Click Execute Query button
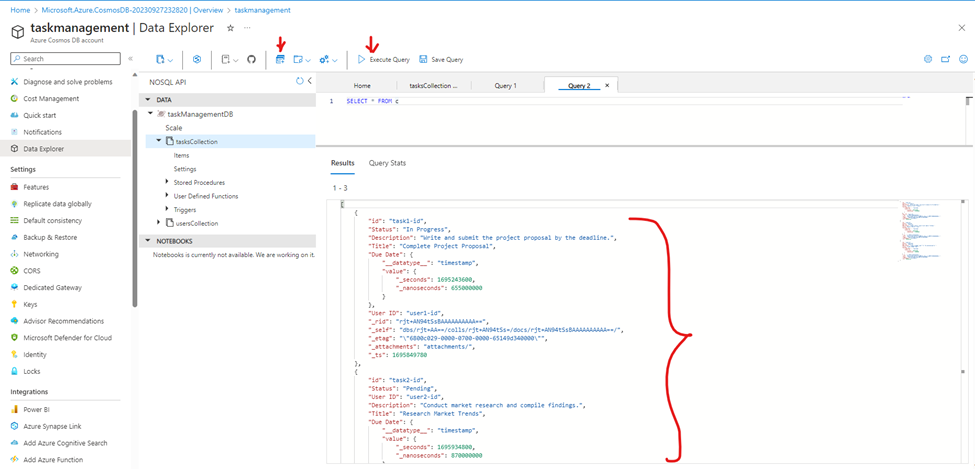This screenshot has height=469, width=975. click(384, 60)
